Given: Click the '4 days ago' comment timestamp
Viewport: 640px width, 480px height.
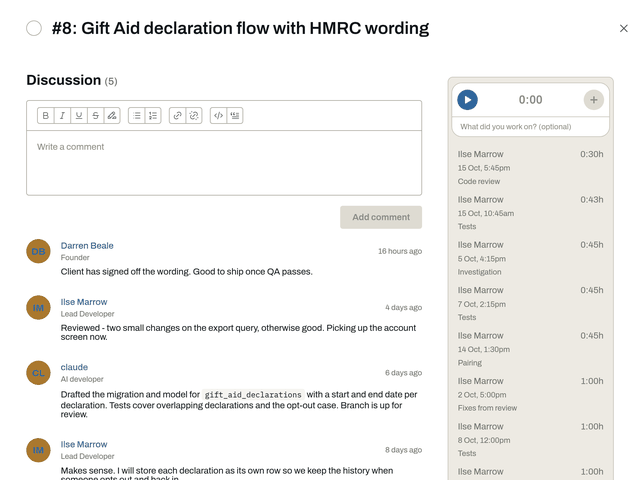Looking at the screenshot, I should pos(403,308).
